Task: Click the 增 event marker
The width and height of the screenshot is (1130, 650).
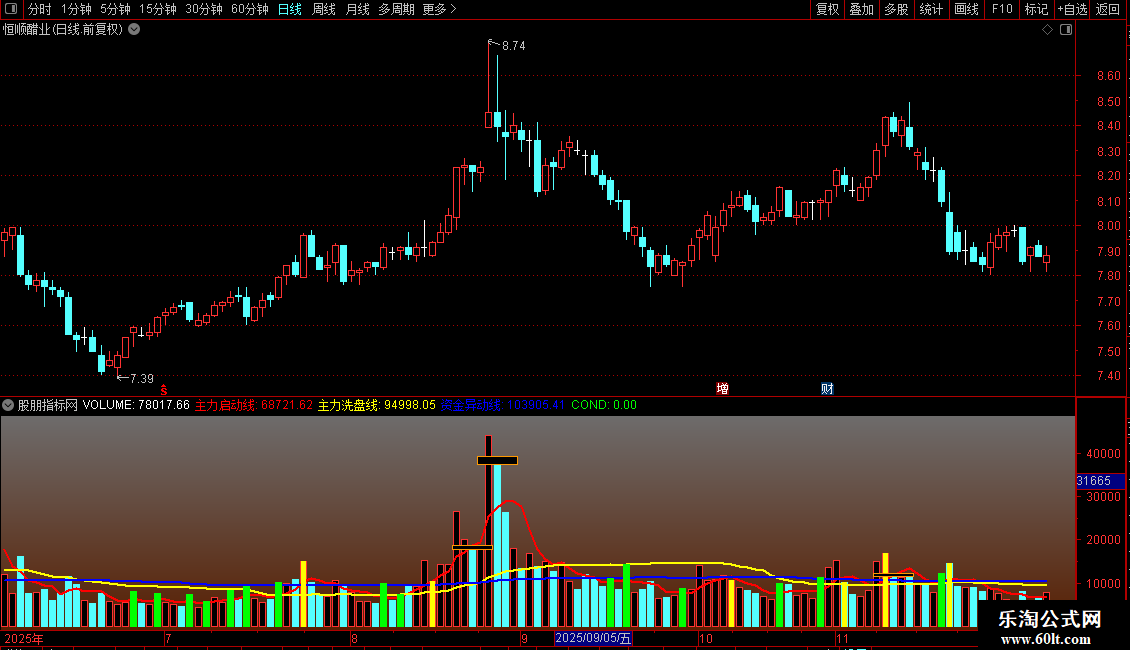Action: (x=722, y=388)
